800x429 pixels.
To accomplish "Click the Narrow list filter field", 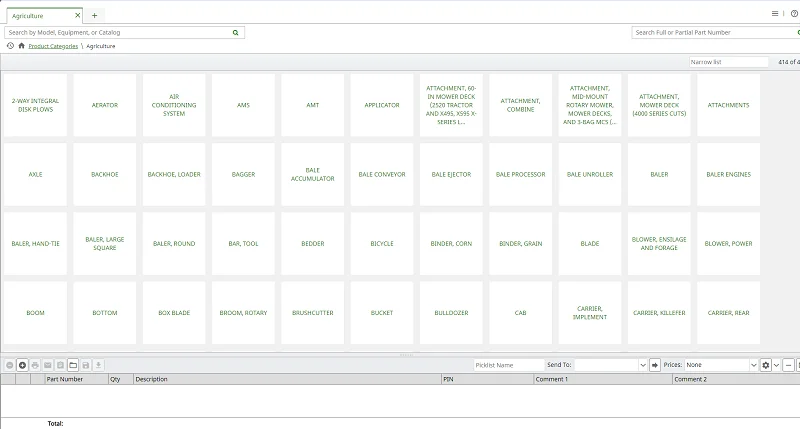I will point(729,62).
